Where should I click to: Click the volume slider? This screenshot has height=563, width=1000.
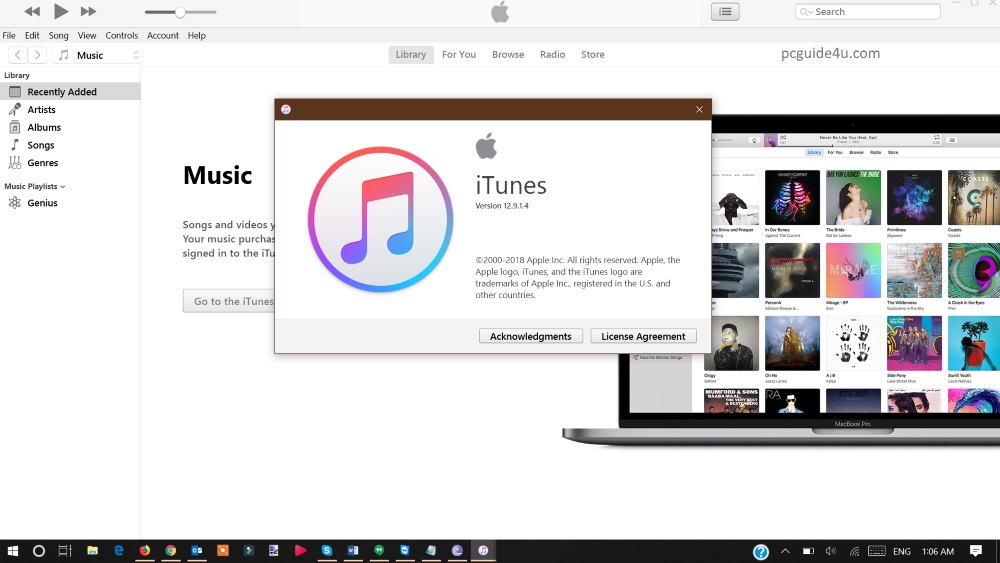click(180, 12)
